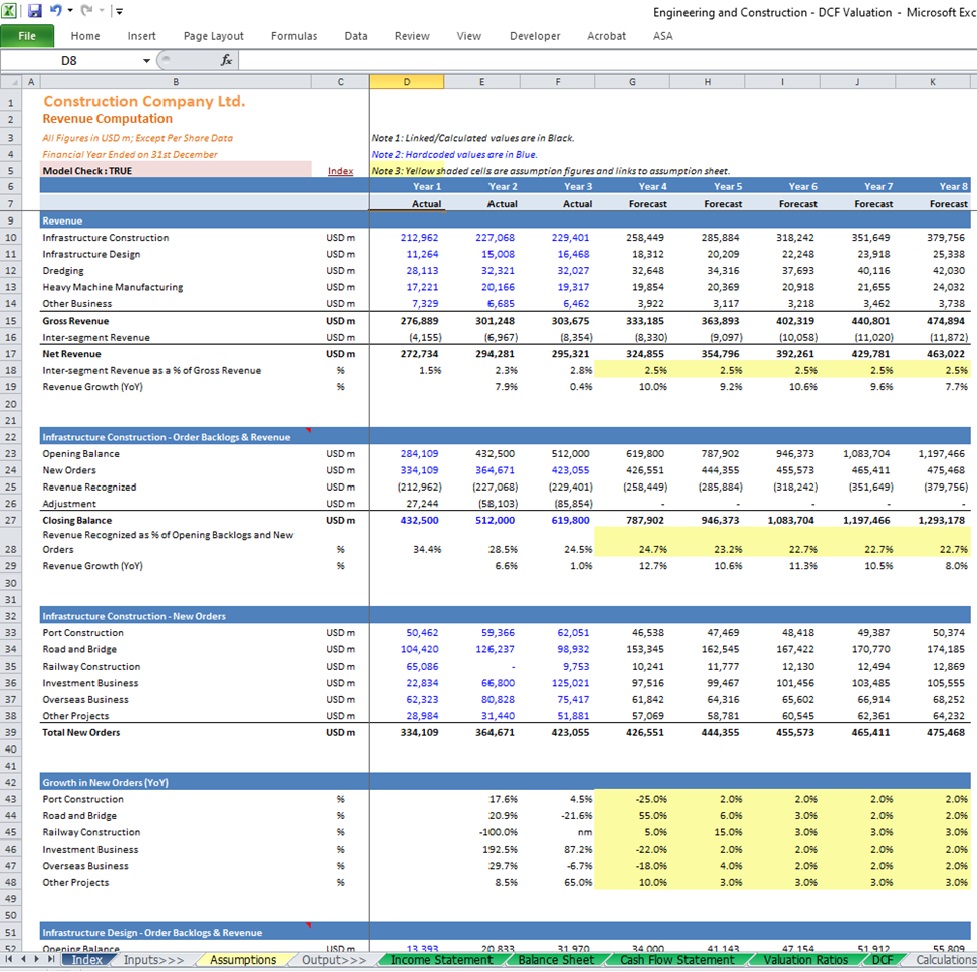Click previous sheet navigation arrow

tap(23, 960)
